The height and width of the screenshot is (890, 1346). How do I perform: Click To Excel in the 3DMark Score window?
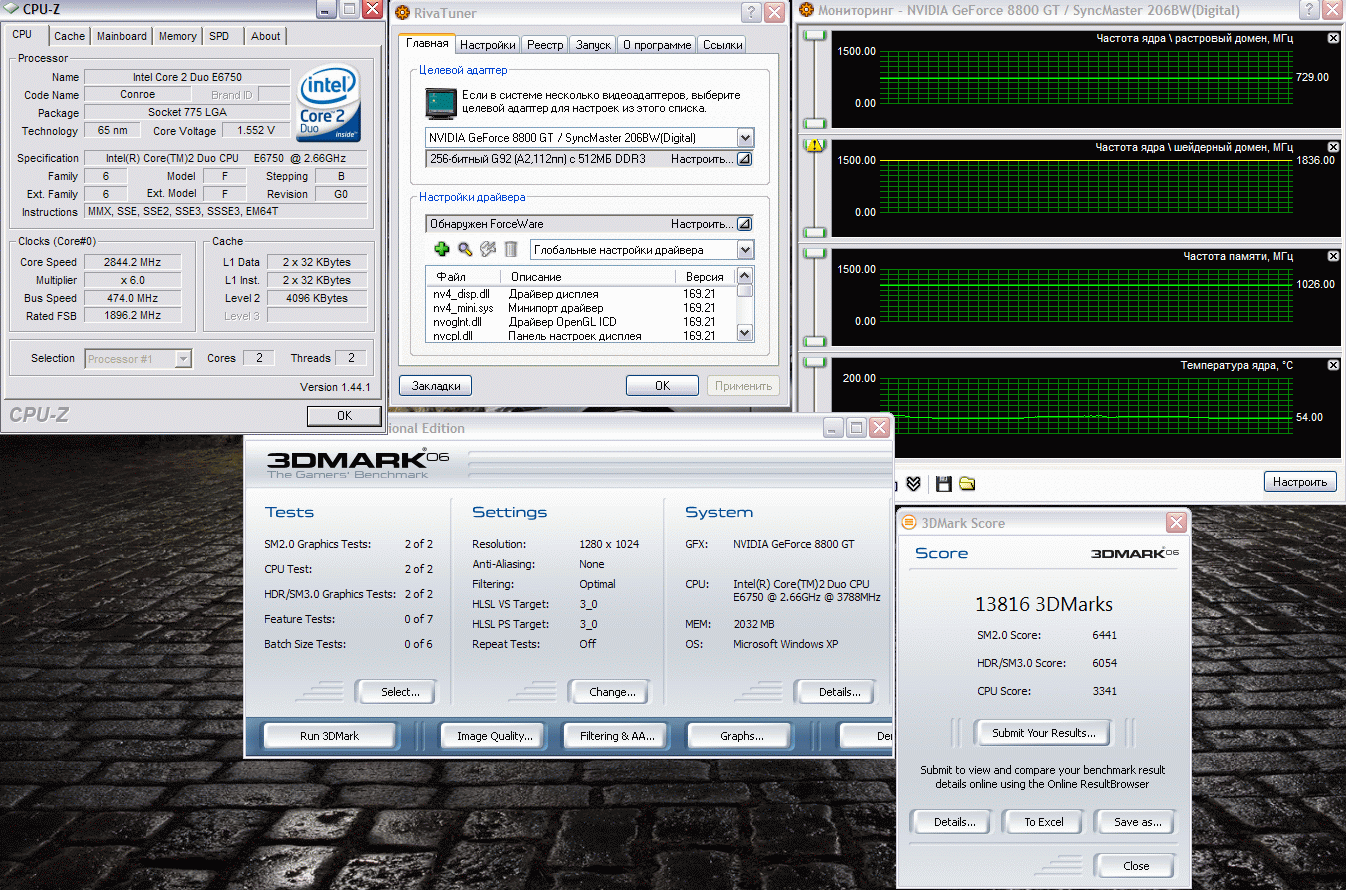1044,822
